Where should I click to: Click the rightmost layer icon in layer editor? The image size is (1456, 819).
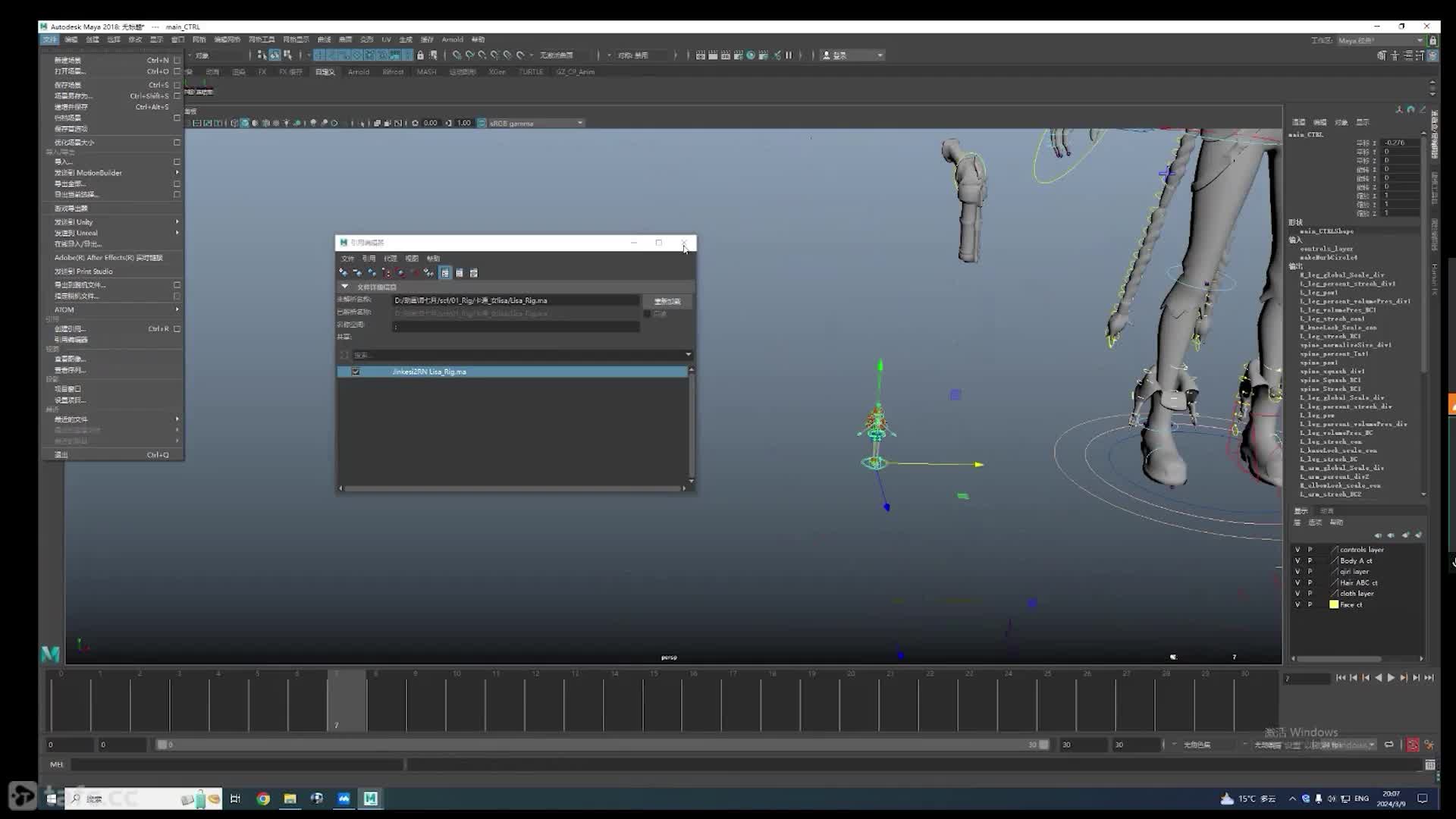coord(1418,535)
